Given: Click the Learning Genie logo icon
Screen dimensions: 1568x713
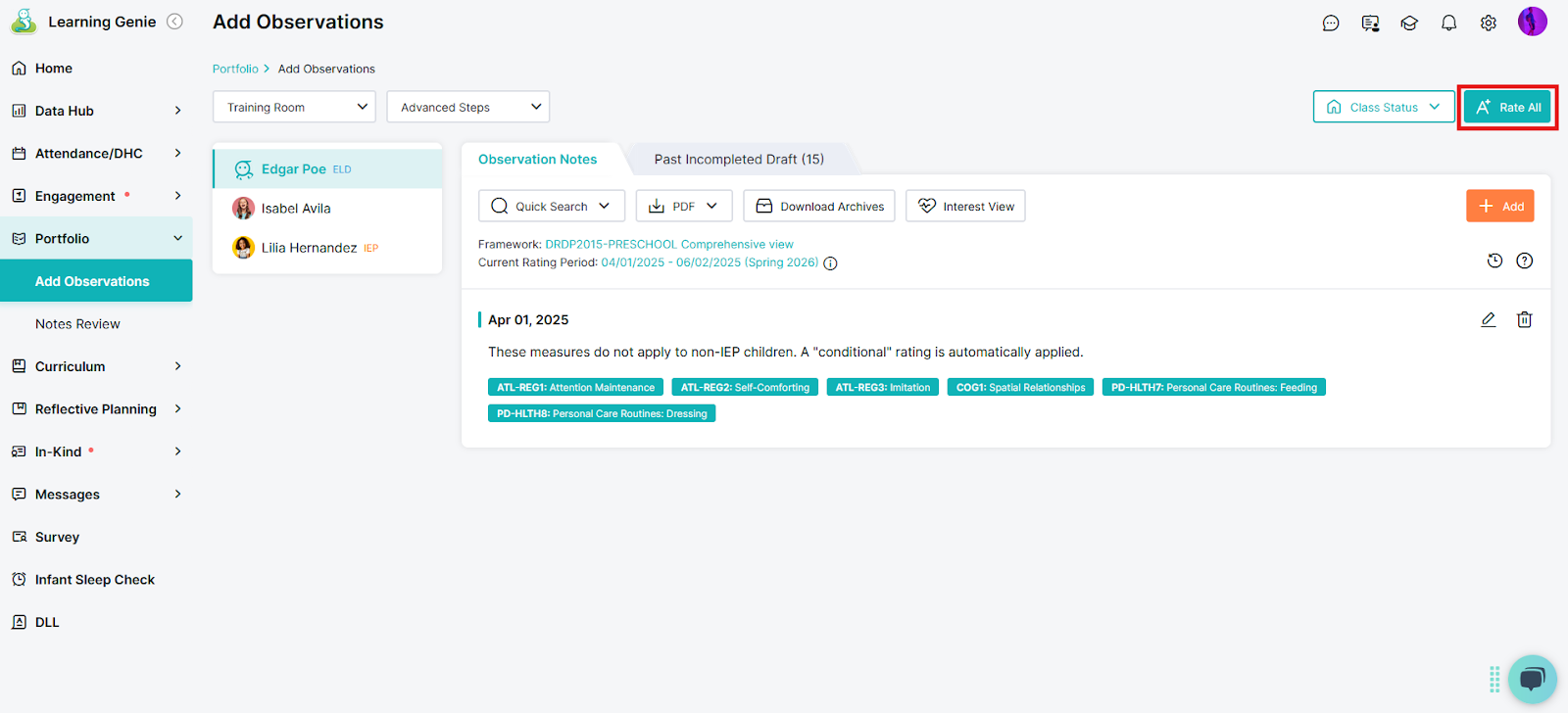Looking at the screenshot, I should tap(24, 22).
